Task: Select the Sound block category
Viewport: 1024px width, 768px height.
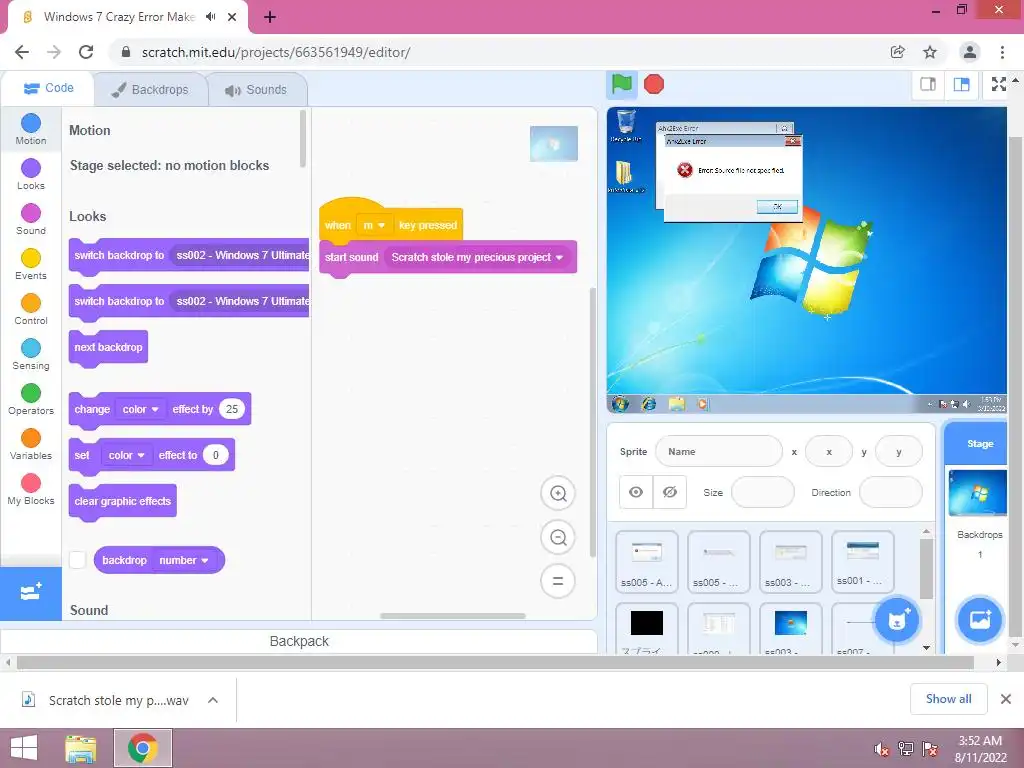Action: pos(31,219)
